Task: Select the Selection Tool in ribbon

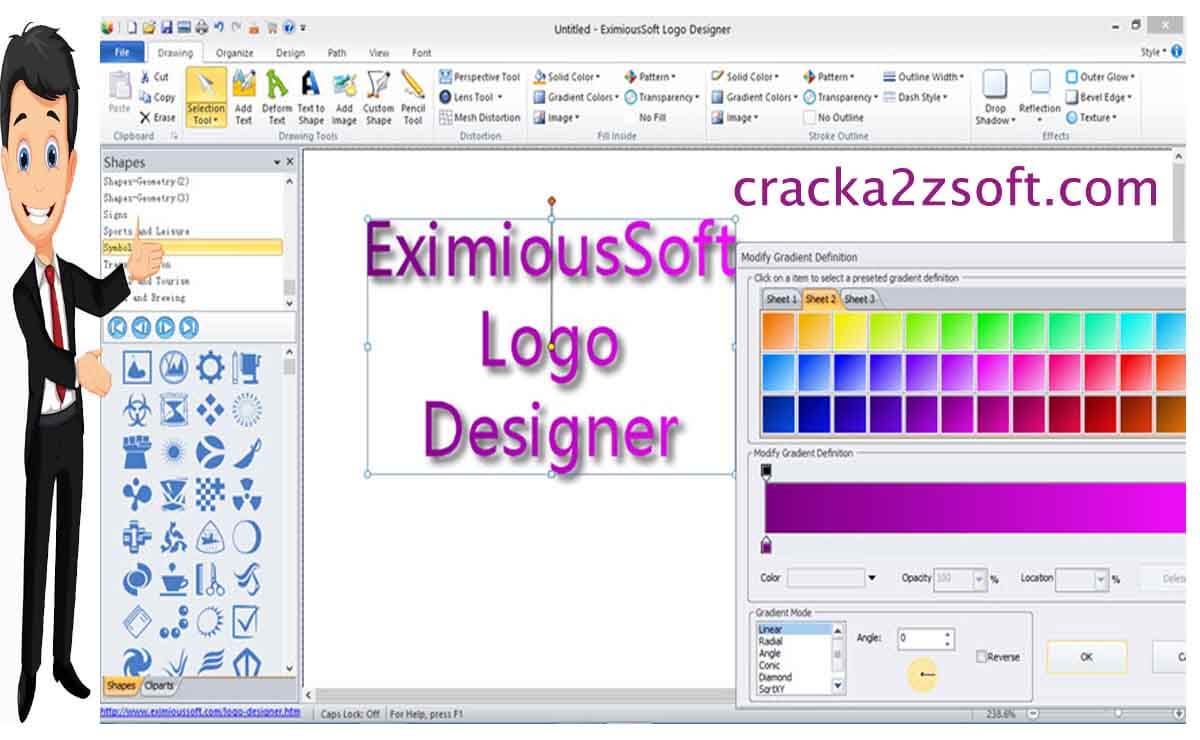Action: [207, 98]
